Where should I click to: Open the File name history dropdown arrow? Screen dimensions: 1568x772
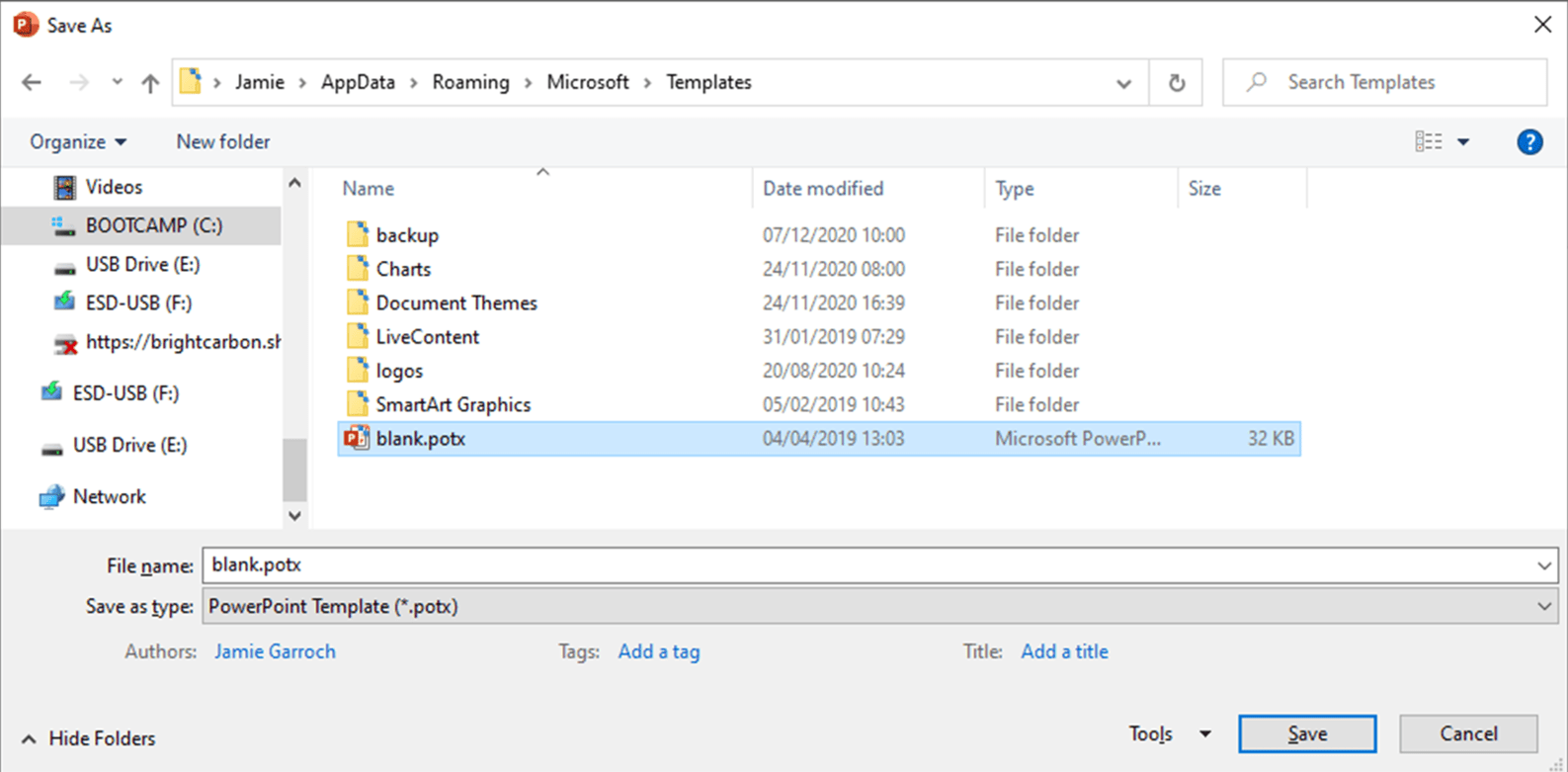point(1543,565)
